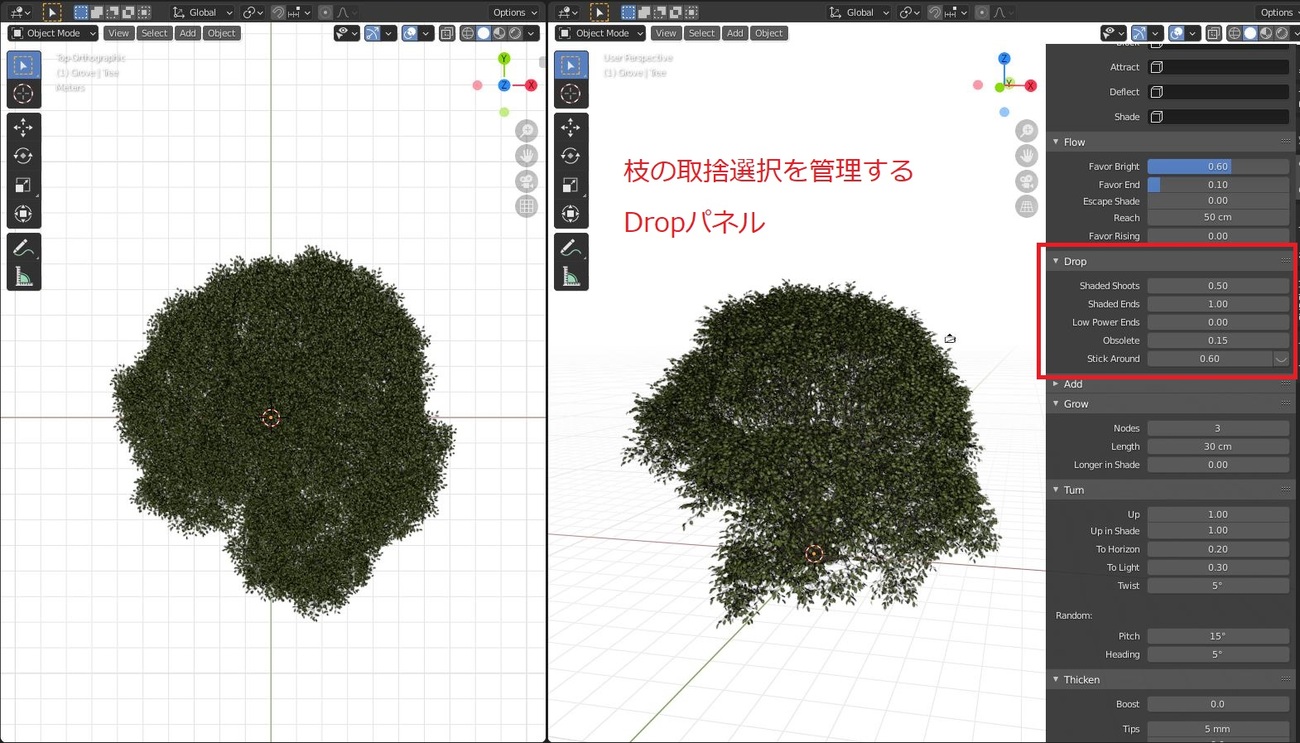Open the Object Mode dropdown in left viewport

tap(53, 33)
